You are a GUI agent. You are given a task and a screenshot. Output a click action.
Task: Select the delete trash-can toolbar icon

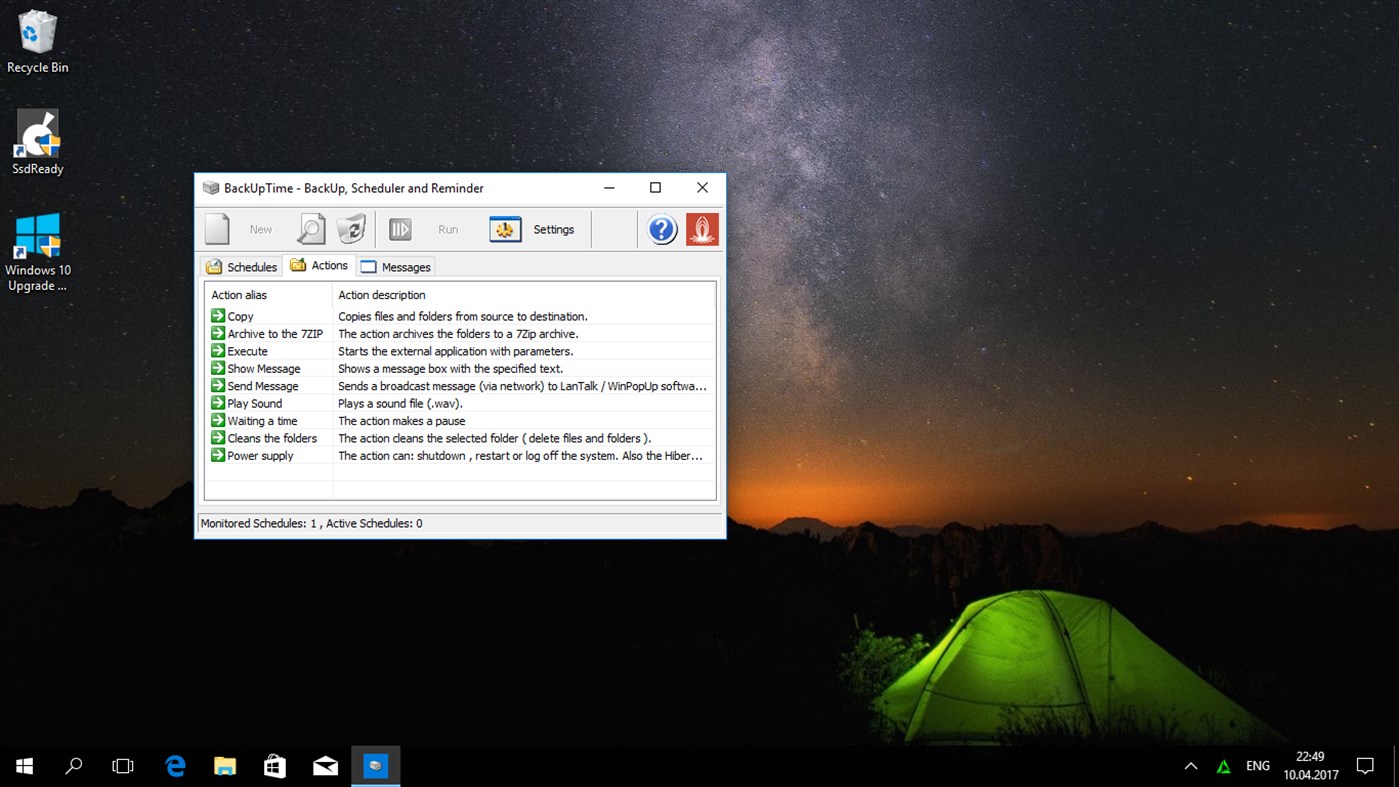pyautogui.click(x=351, y=228)
